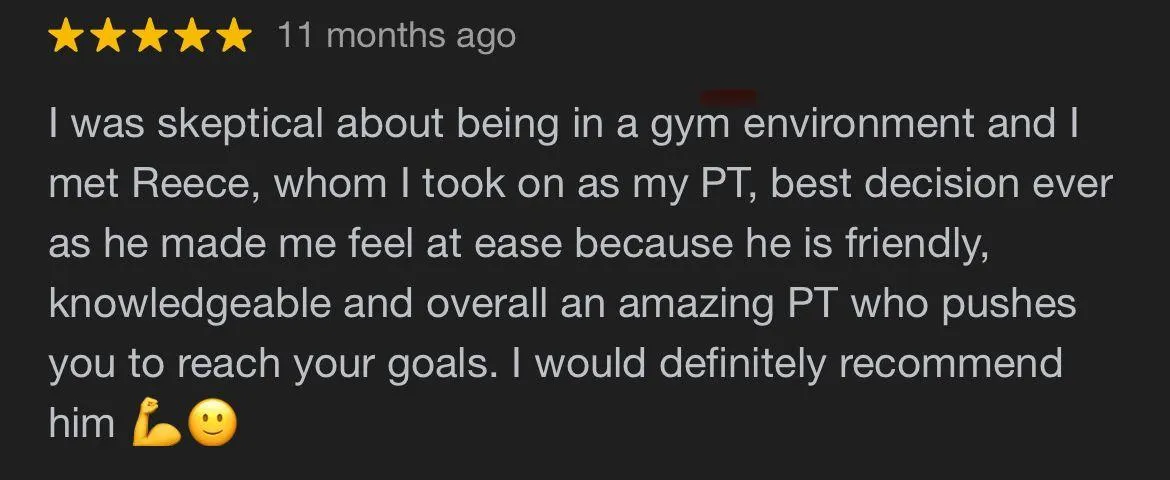Click the fifth yellow rating star
This screenshot has width=1170, height=480.
click(233, 36)
